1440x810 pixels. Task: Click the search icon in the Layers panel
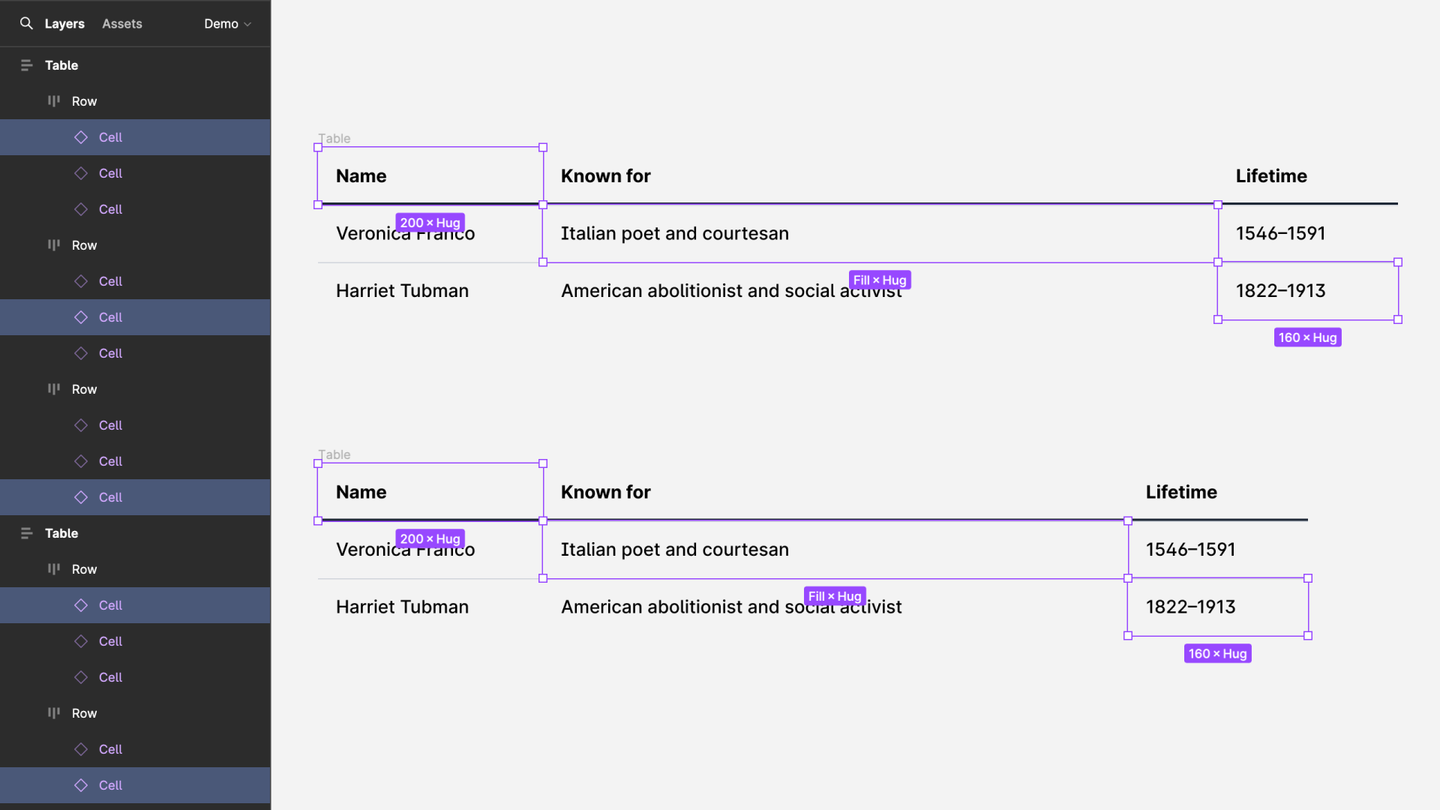27,23
